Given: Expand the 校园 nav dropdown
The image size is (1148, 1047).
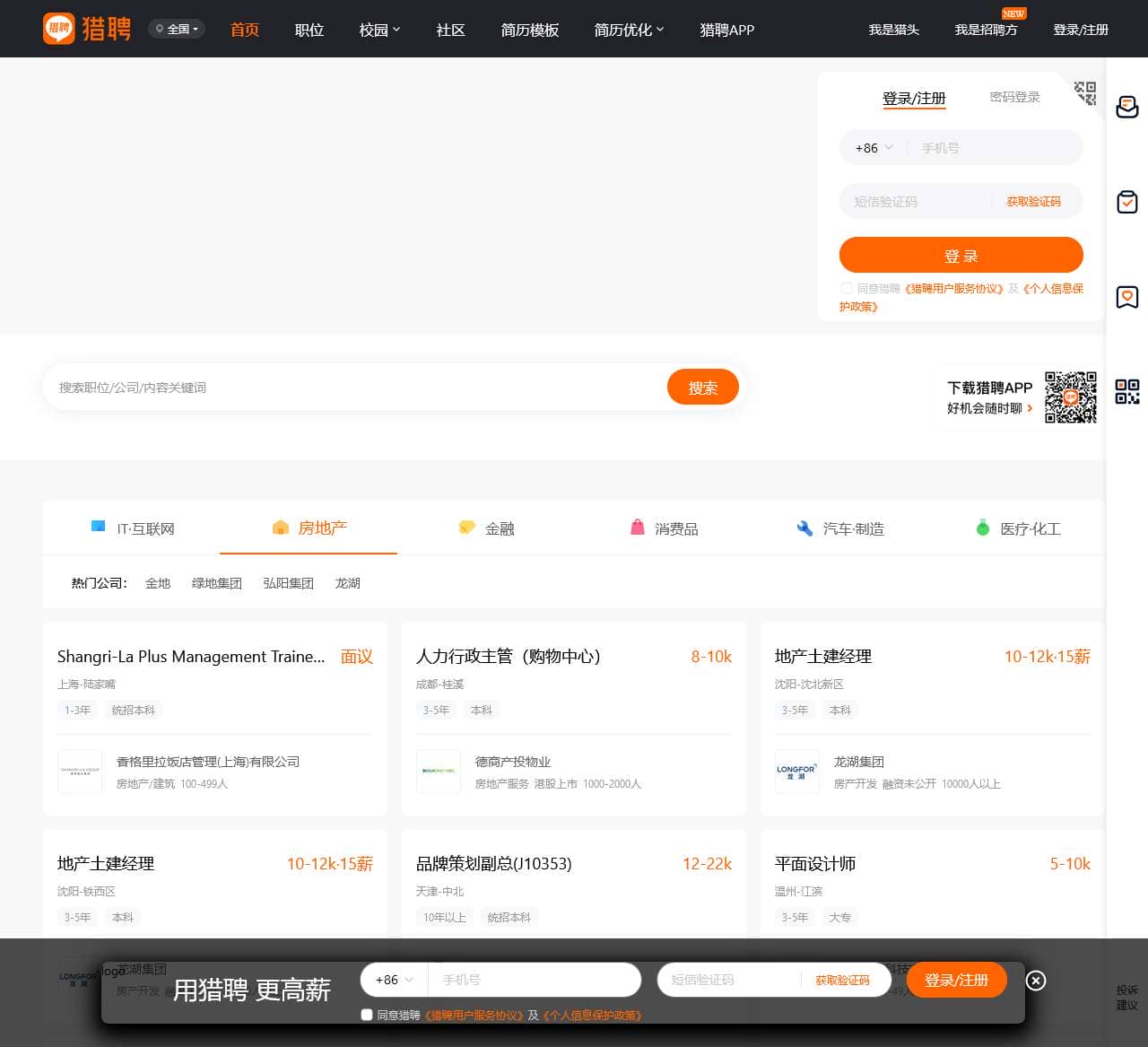Looking at the screenshot, I should 379,30.
